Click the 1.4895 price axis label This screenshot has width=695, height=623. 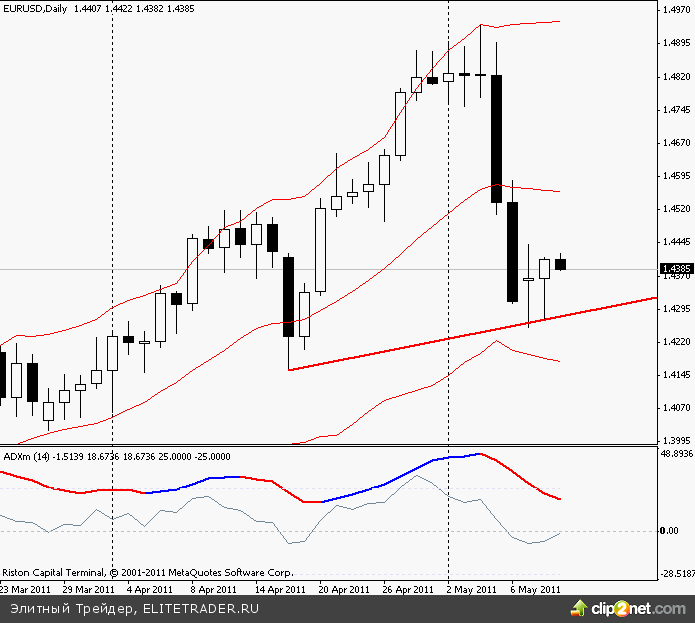(676, 43)
